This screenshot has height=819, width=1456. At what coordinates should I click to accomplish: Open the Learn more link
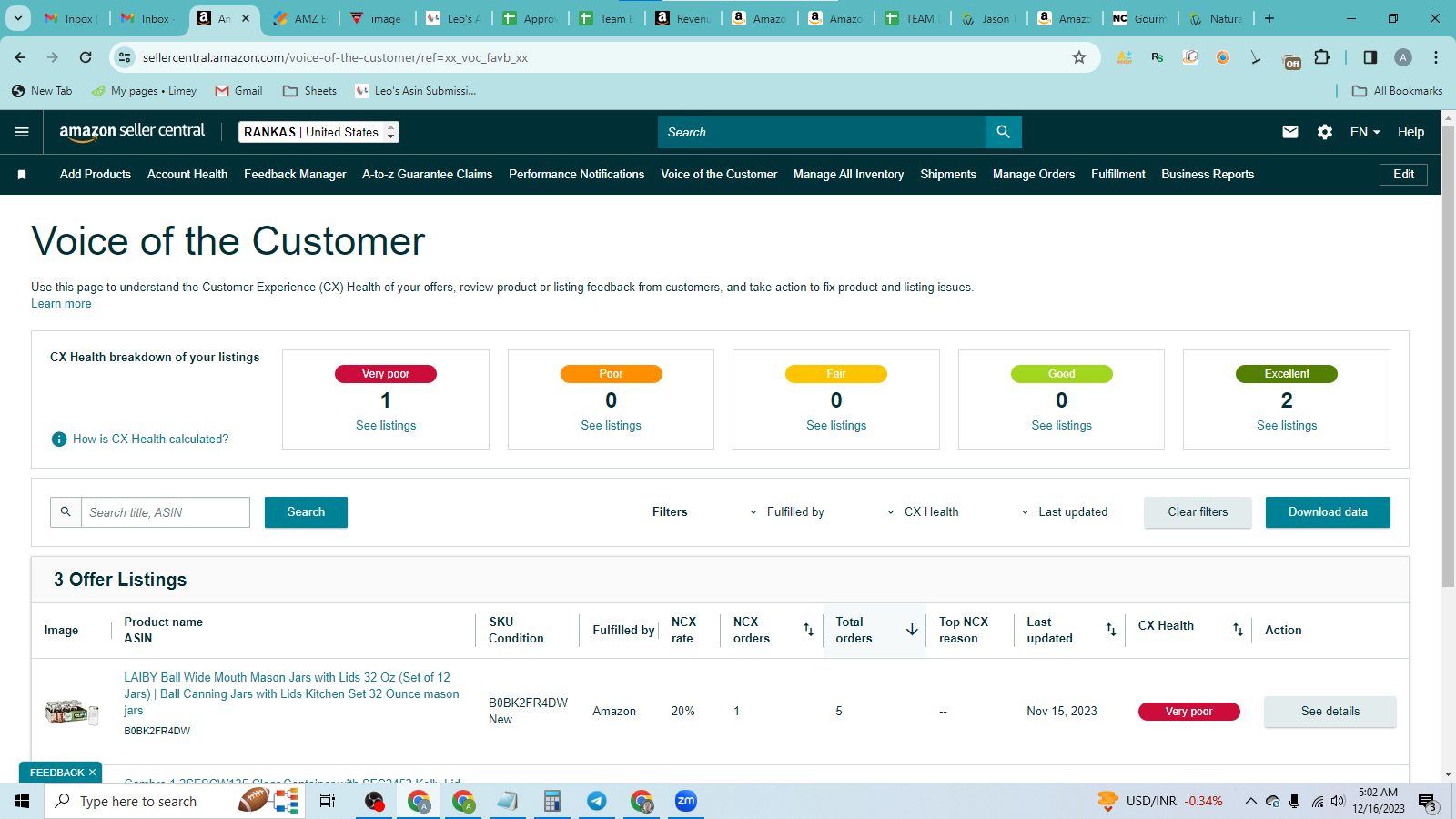[x=61, y=304]
